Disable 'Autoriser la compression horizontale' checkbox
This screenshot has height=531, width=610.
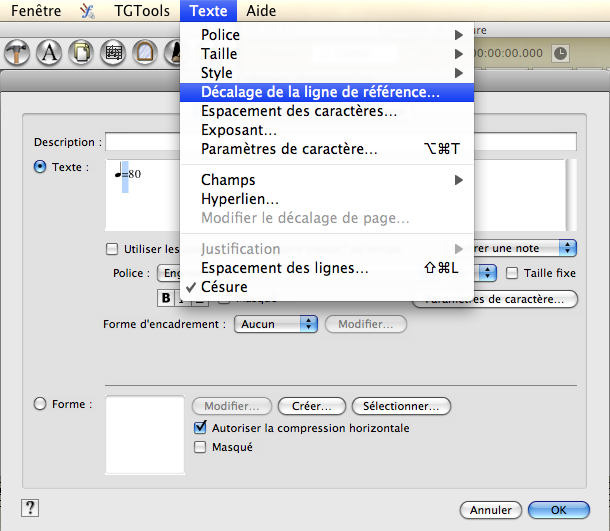[x=200, y=428]
